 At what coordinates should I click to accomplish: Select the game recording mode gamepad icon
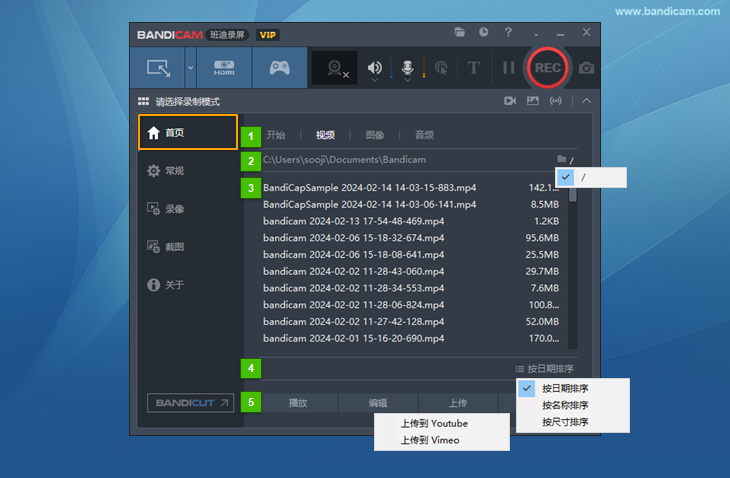point(279,68)
